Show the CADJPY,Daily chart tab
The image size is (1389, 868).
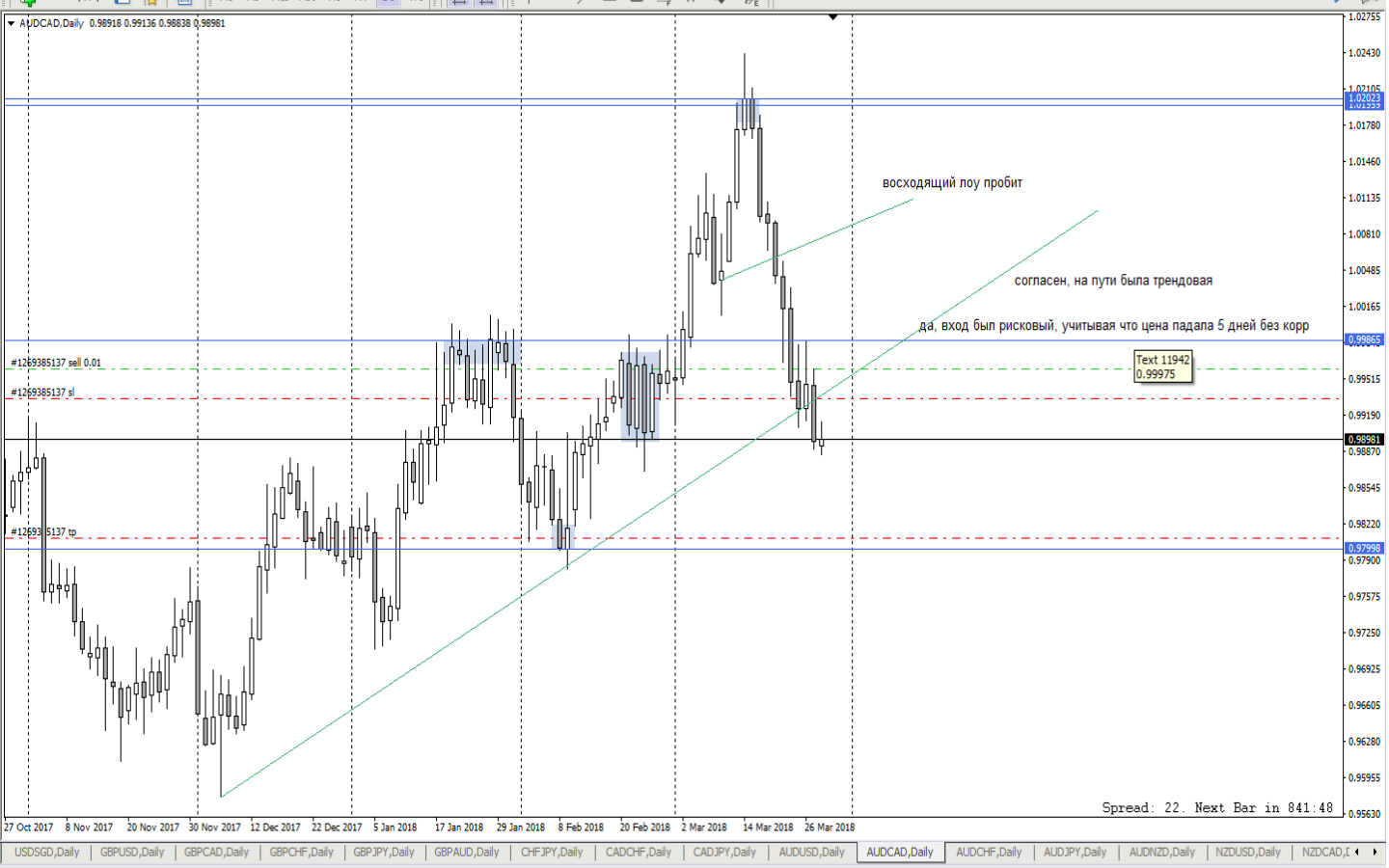click(x=725, y=853)
